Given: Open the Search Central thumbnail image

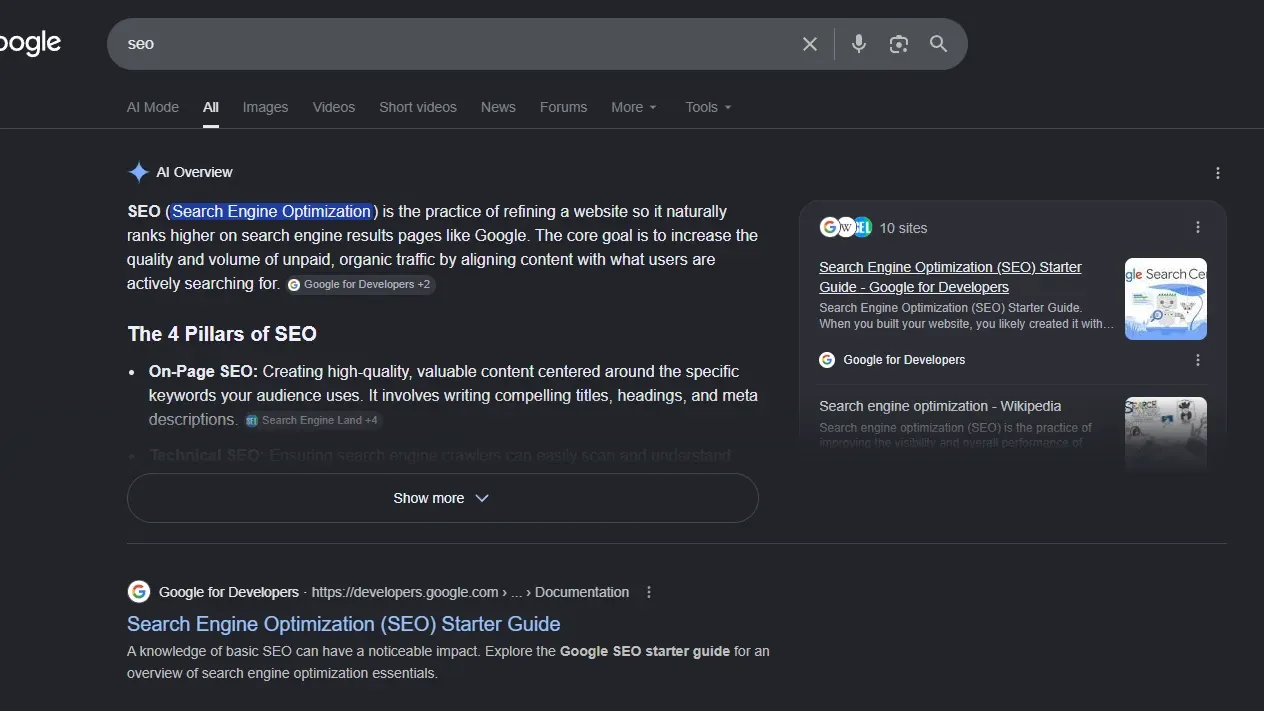Looking at the screenshot, I should [1166, 299].
